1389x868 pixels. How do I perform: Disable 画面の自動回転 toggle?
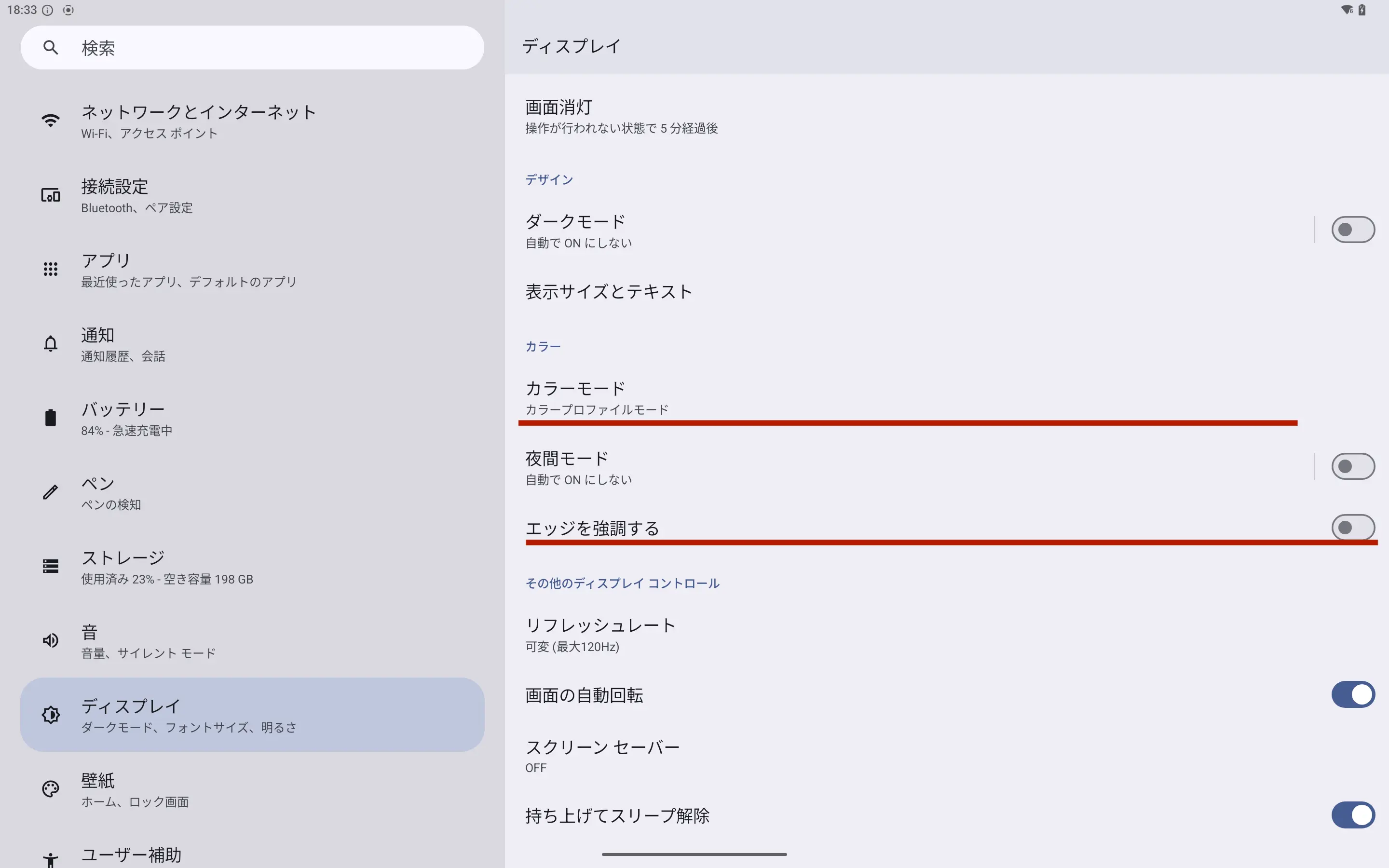coord(1353,694)
